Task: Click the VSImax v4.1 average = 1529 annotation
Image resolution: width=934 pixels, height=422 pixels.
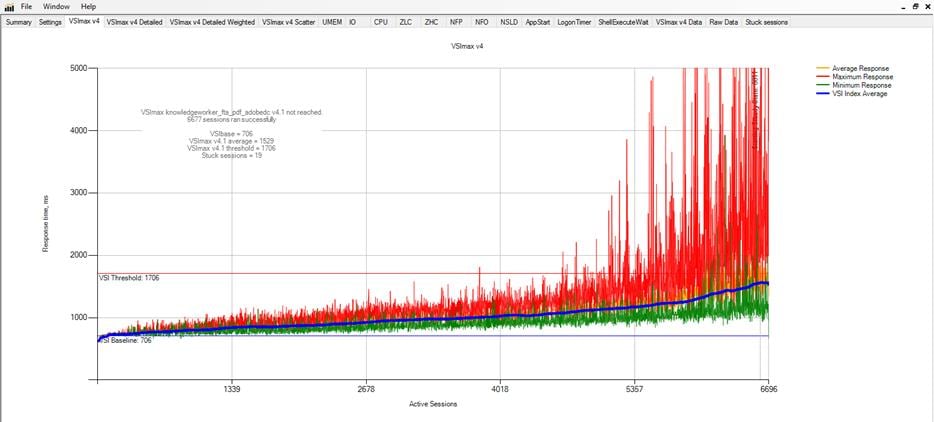Action: click(x=232, y=141)
